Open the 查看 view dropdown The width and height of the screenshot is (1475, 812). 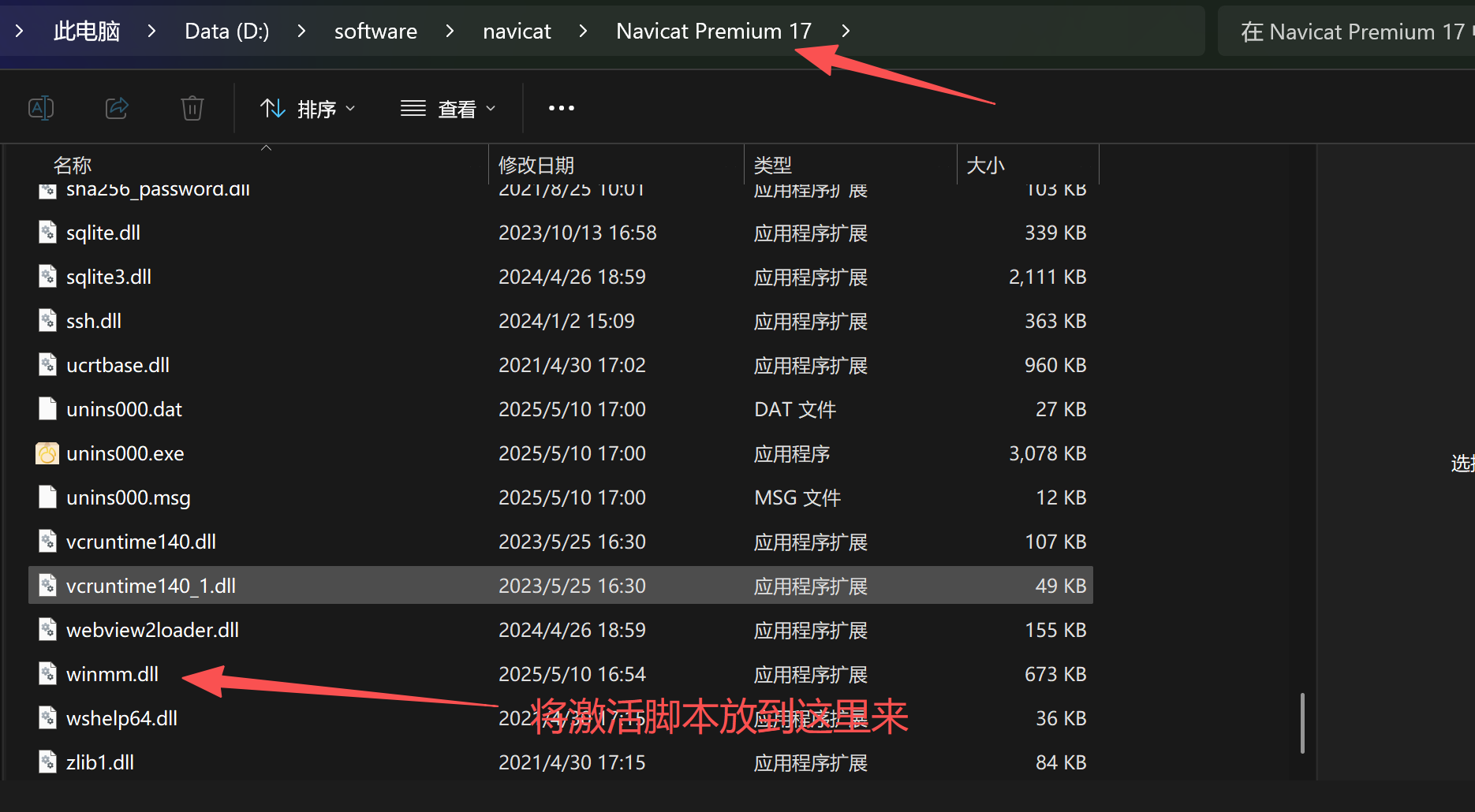tap(447, 108)
